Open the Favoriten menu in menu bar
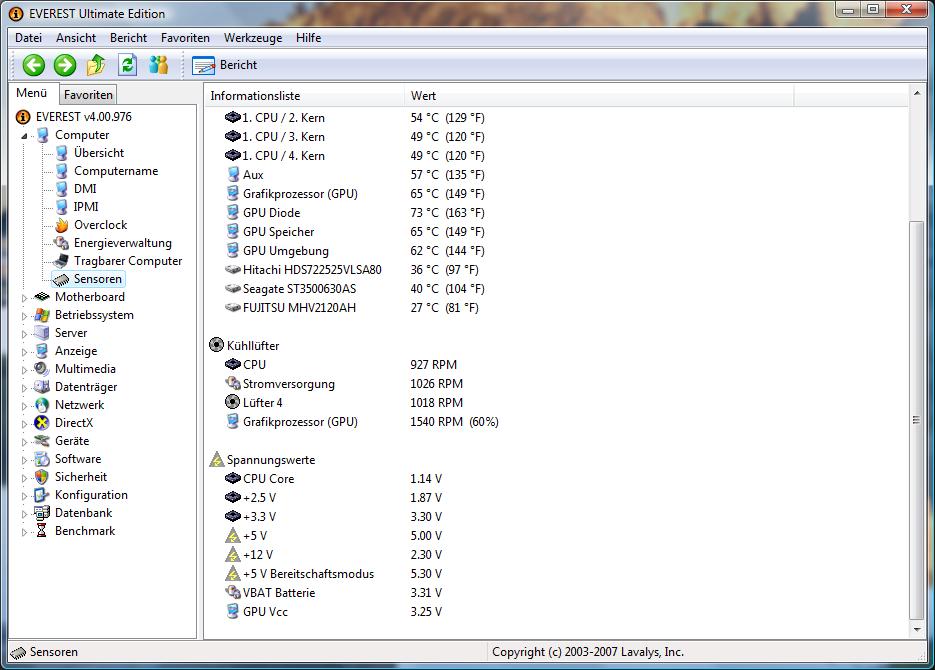Image resolution: width=935 pixels, height=670 pixels. click(185, 38)
